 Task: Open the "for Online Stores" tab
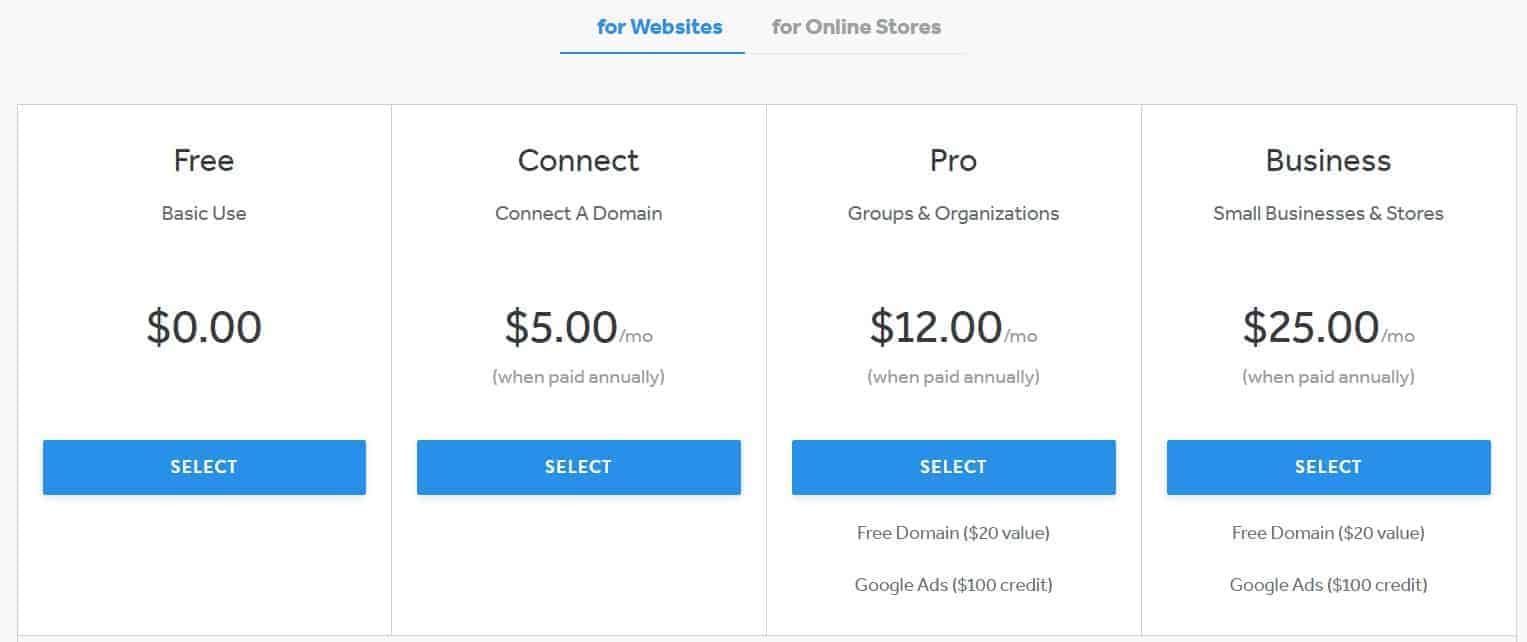856,27
